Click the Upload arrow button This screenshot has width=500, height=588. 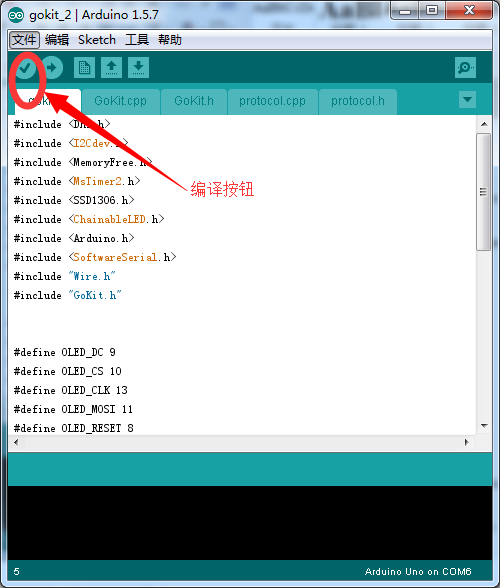point(52,68)
